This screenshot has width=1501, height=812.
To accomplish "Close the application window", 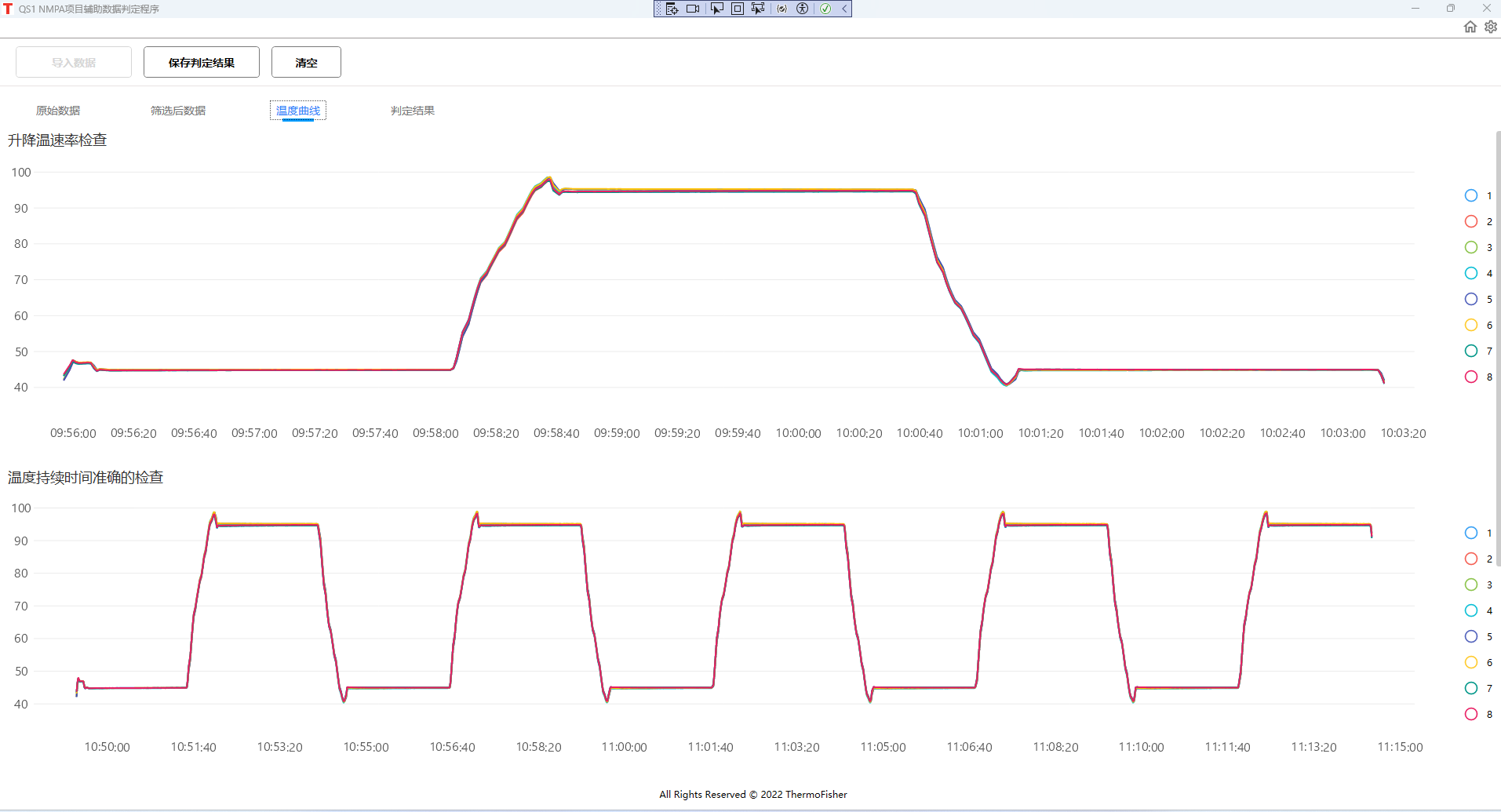I will point(1486,9).
